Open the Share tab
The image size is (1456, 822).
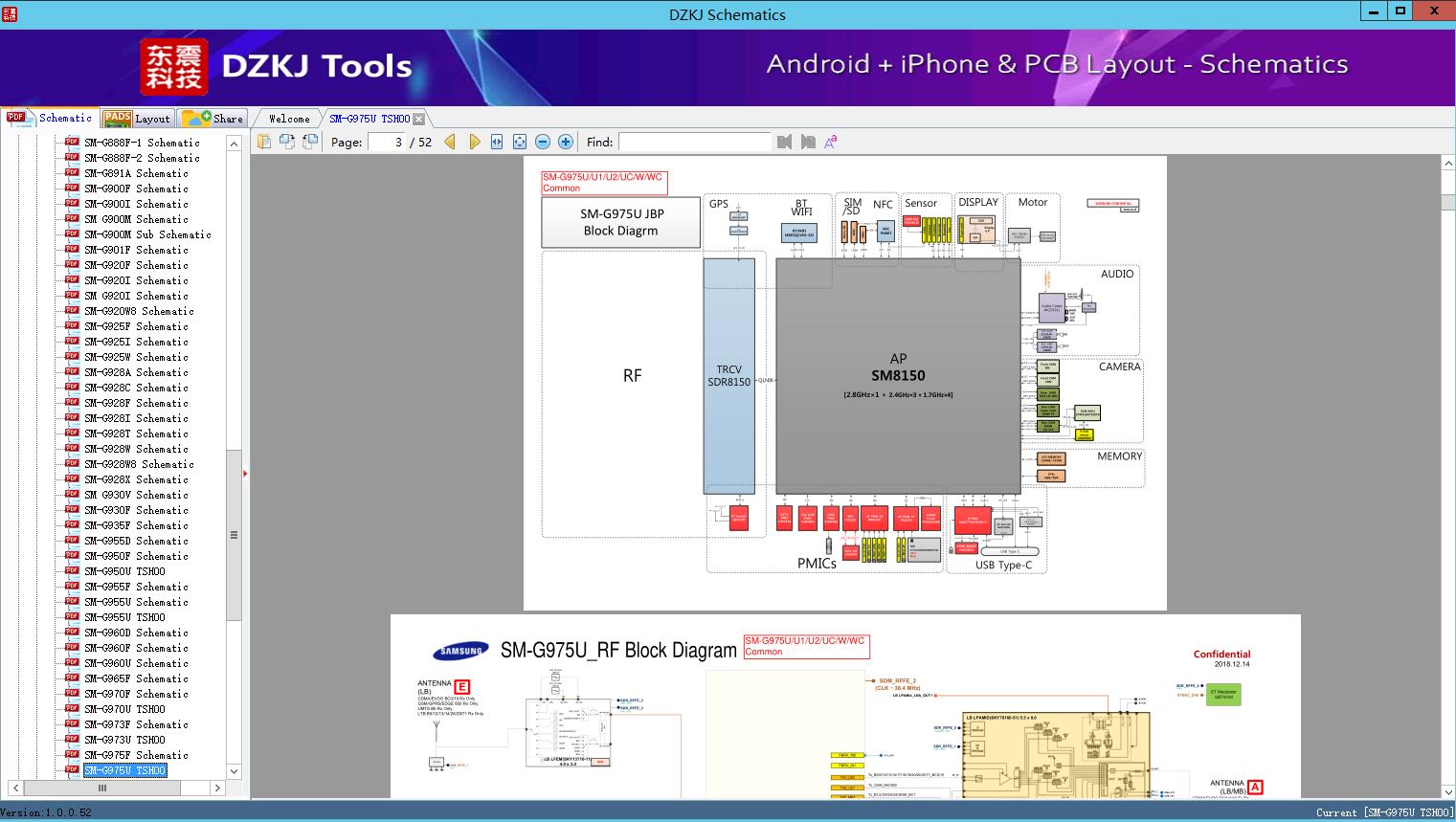[x=213, y=119]
